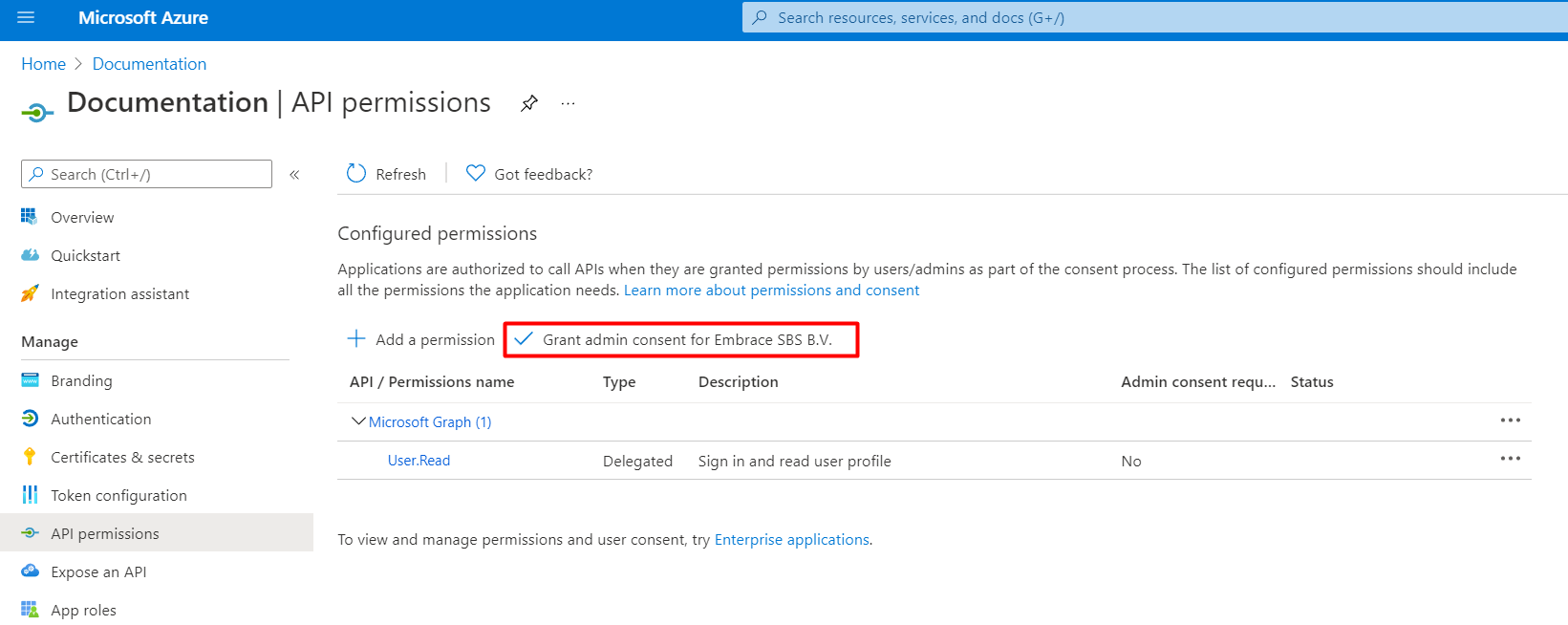Open Expose an API menu item

click(x=98, y=571)
